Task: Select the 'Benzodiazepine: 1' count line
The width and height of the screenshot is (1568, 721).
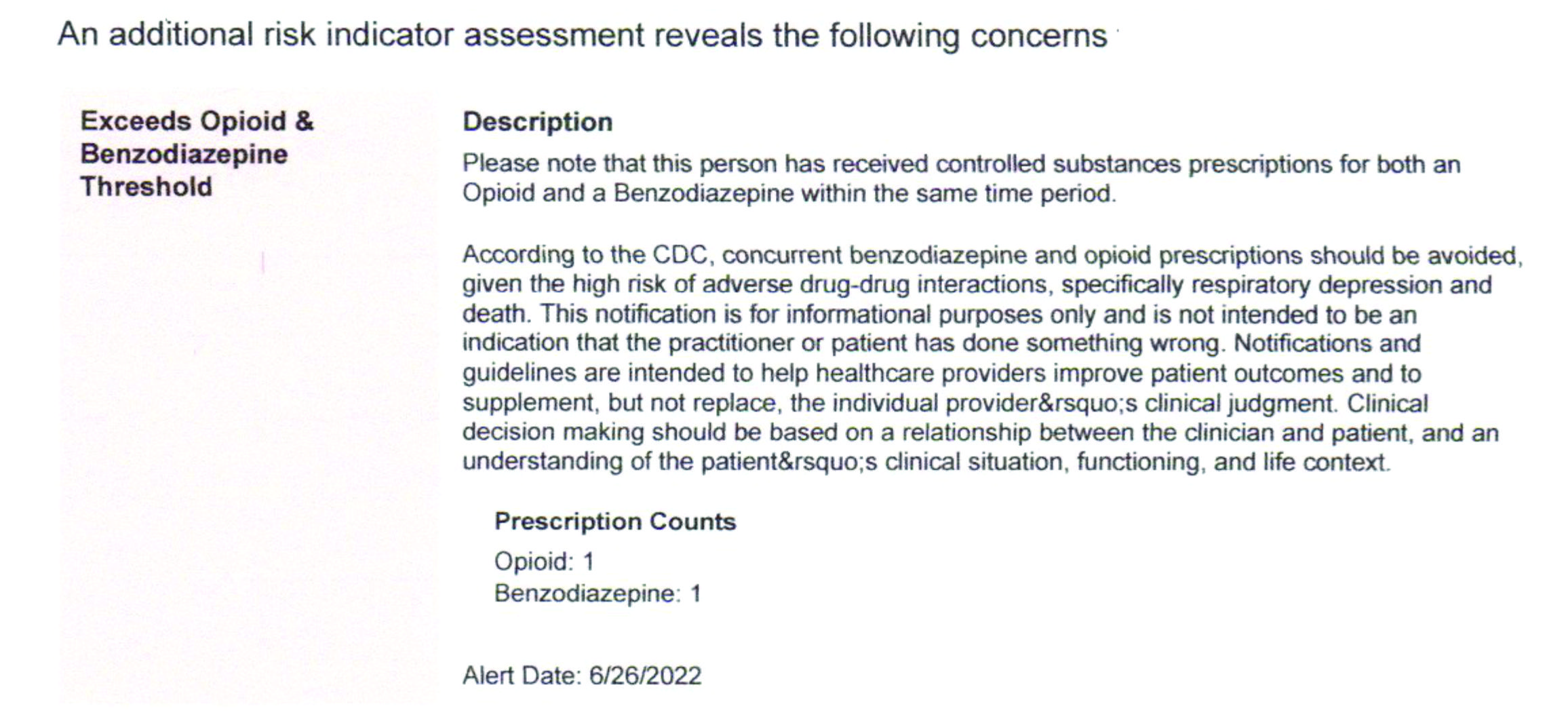Action: (x=597, y=593)
